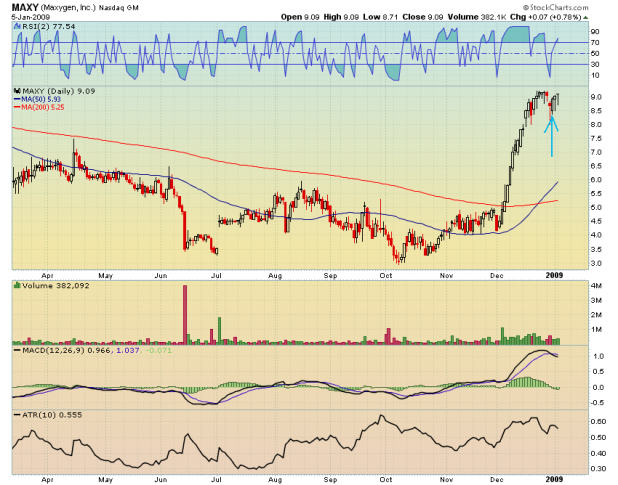Click the 0.40 ATR axis label

point(598,453)
